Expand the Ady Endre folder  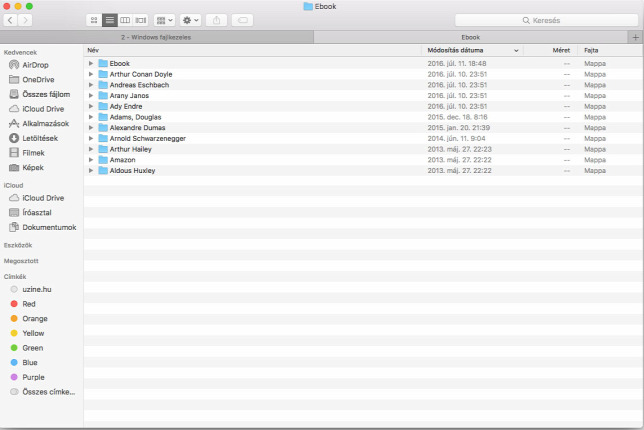click(x=91, y=106)
